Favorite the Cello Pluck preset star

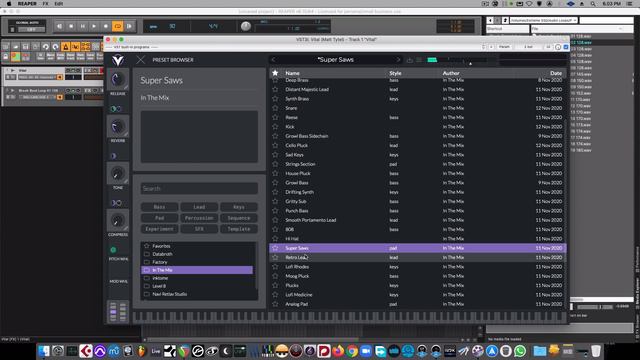[x=275, y=145]
